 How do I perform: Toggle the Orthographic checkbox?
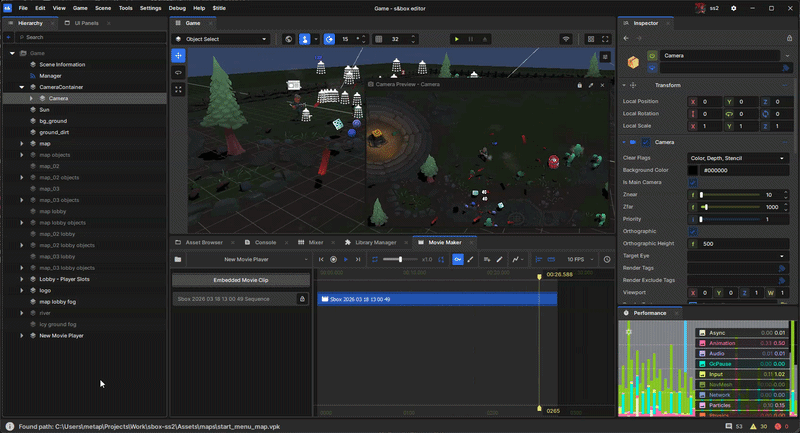point(693,231)
